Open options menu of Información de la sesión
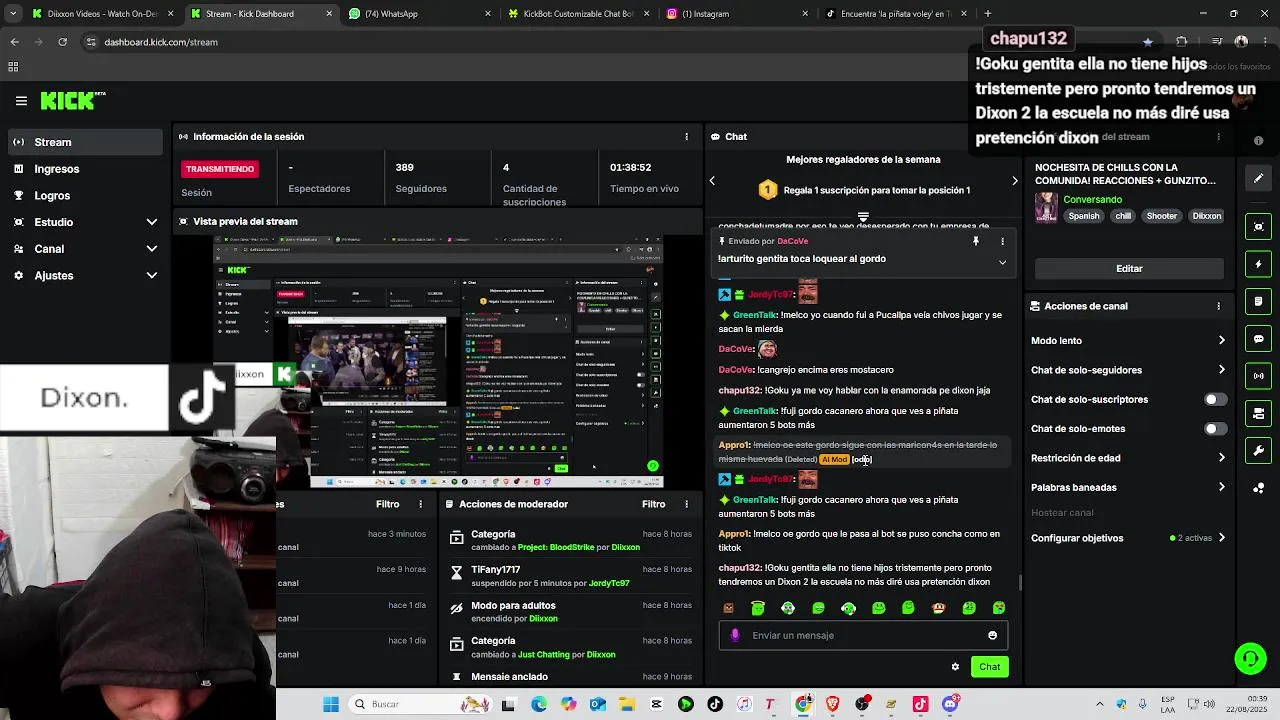Screen dimensions: 1280x720 (686, 137)
